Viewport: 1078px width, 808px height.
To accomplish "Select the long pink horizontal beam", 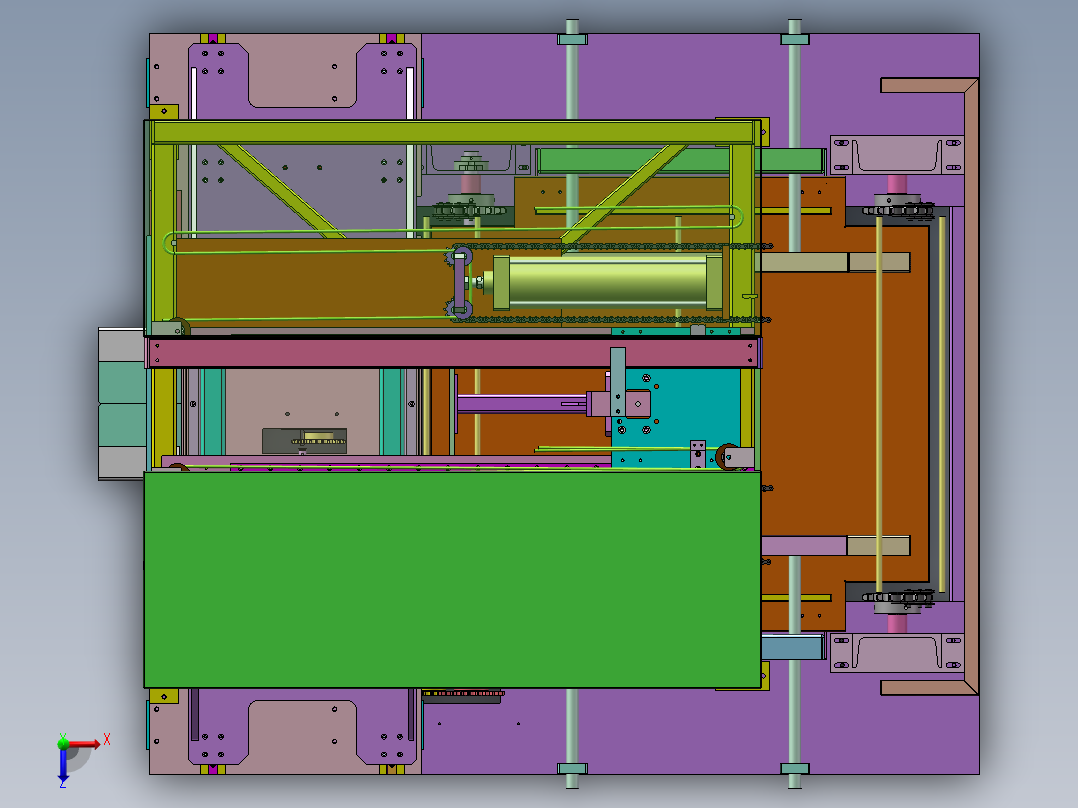I will click(x=454, y=353).
